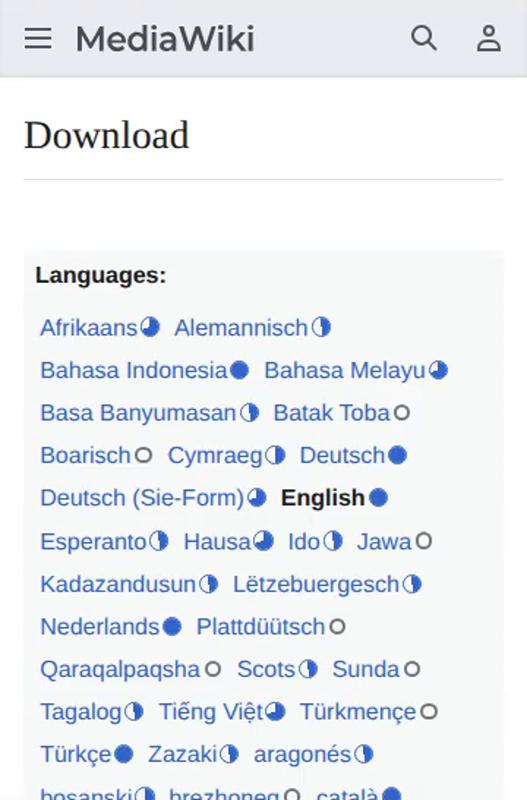Click the Deutsch (Sie-Form) link

point(142,497)
